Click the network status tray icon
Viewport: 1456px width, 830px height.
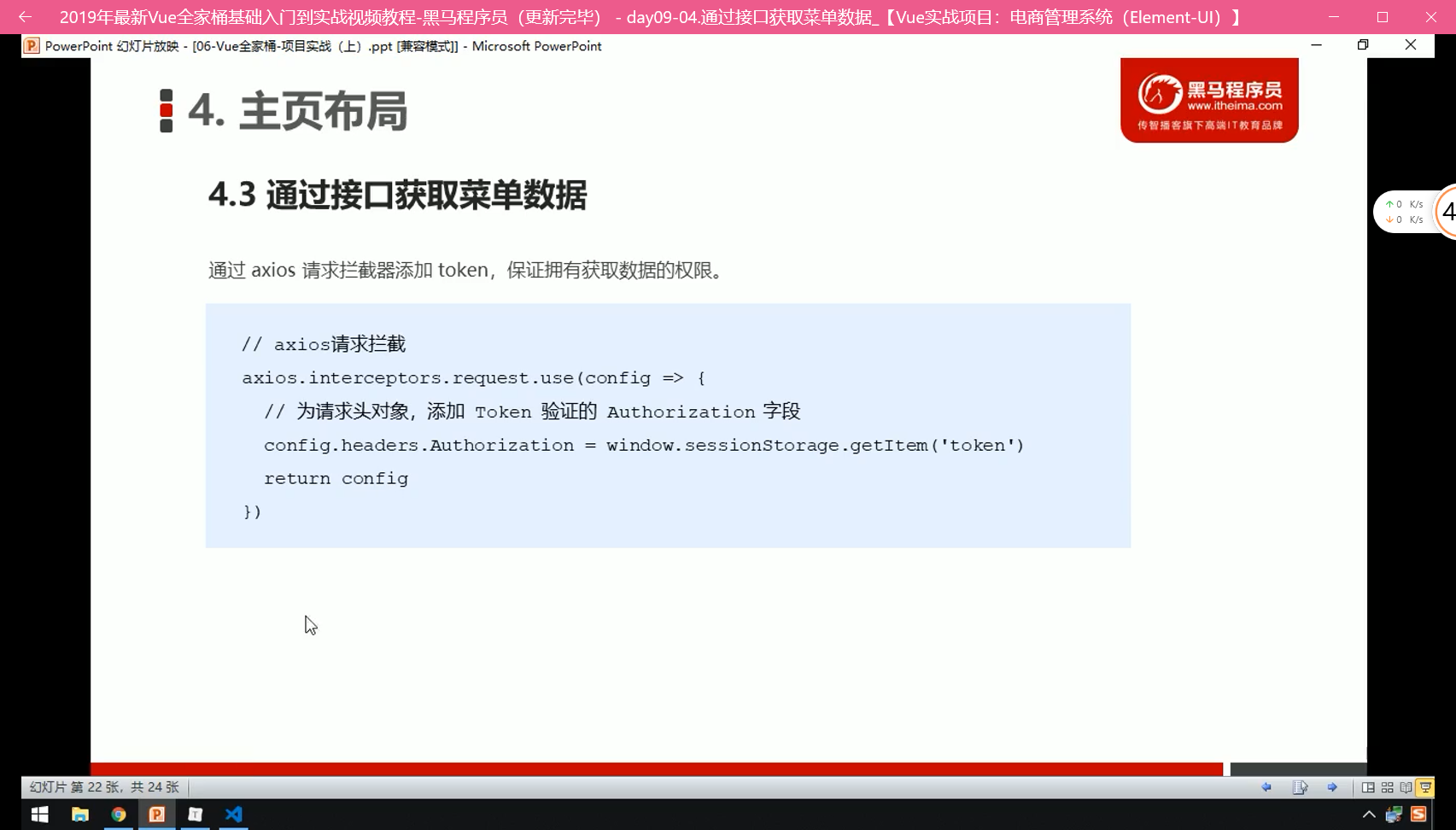point(1394,815)
